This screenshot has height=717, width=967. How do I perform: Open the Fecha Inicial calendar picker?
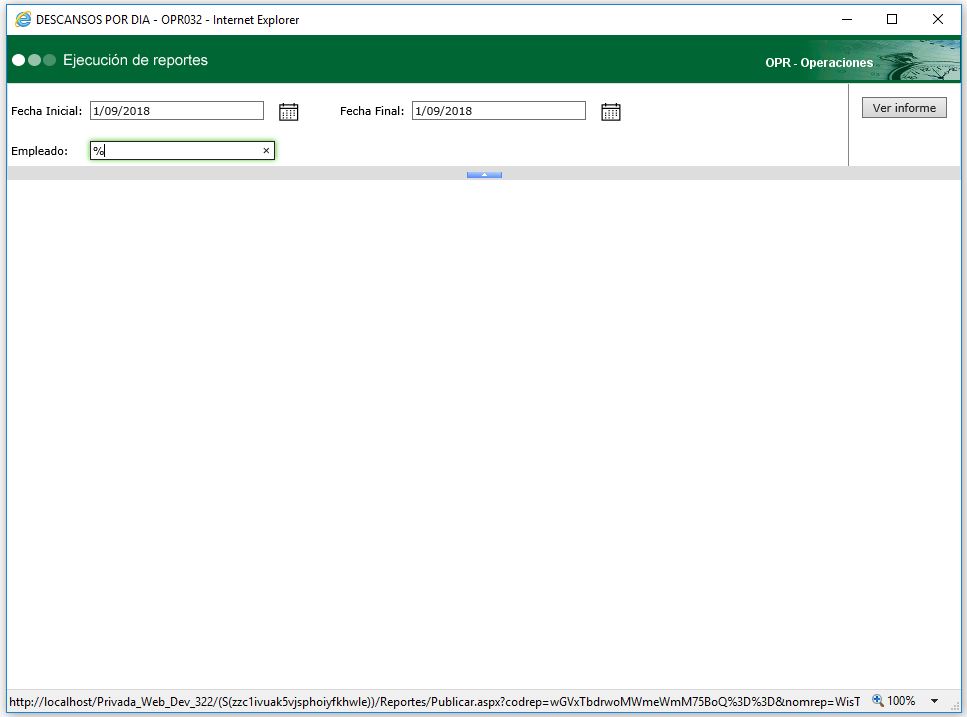tap(289, 112)
